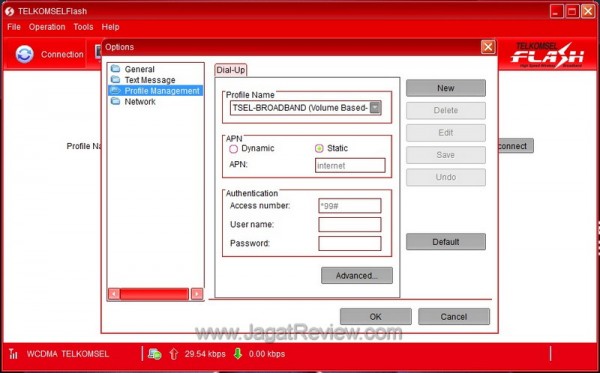Open the File menu
Screen dimensions: 600x373
coord(14,27)
